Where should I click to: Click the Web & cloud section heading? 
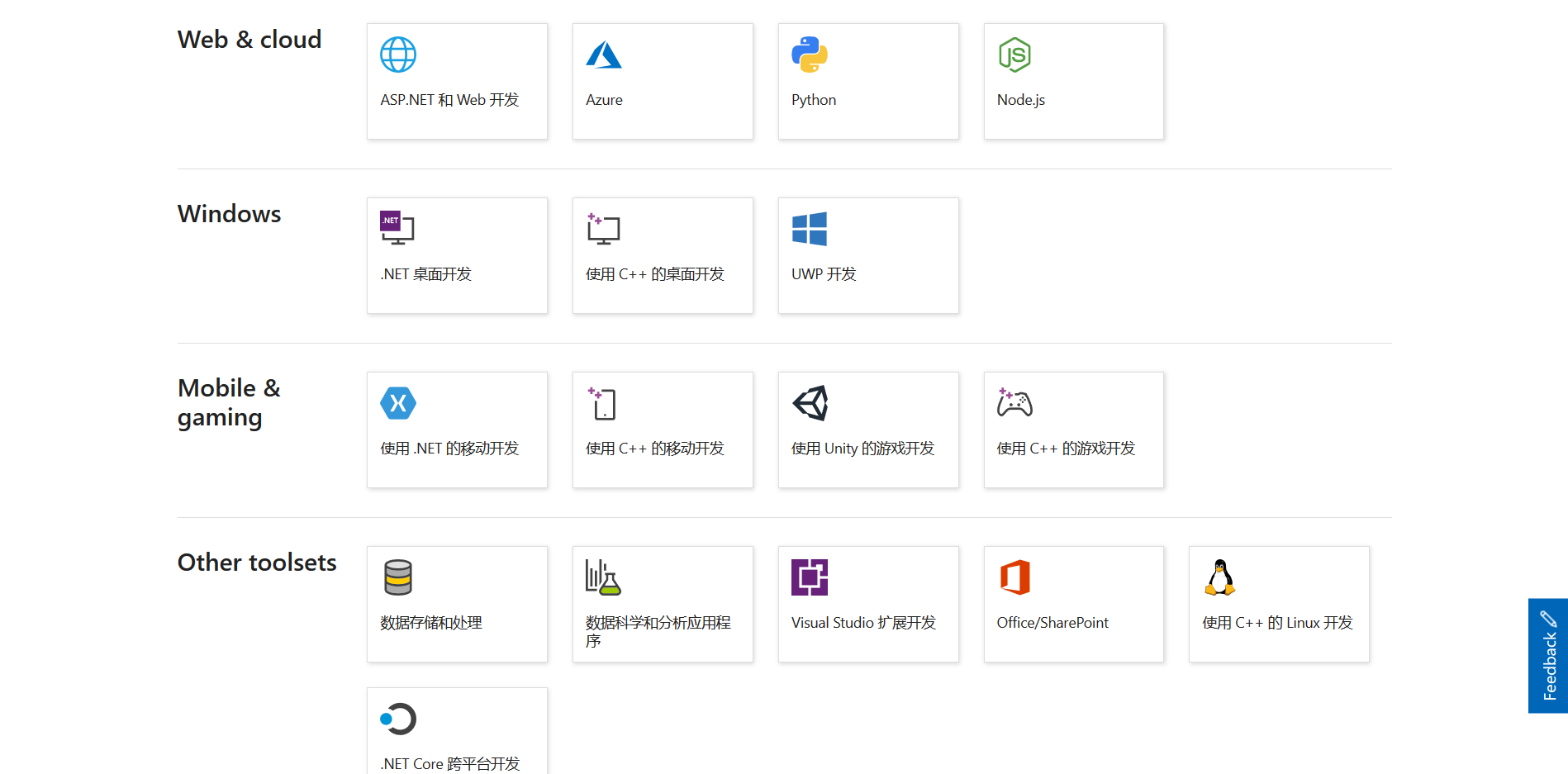pos(249,40)
